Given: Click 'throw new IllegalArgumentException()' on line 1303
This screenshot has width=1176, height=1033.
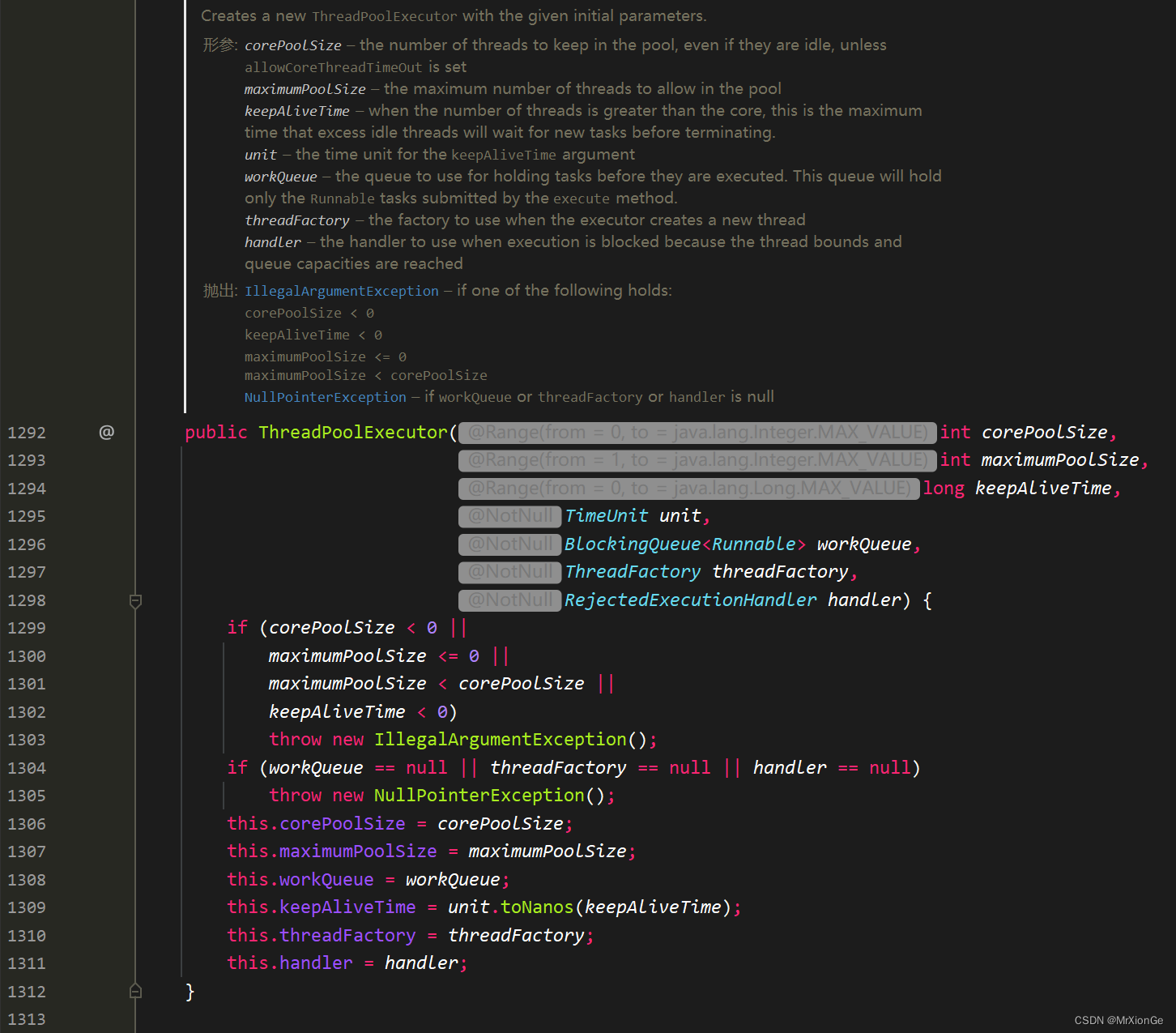Looking at the screenshot, I should 458,740.
